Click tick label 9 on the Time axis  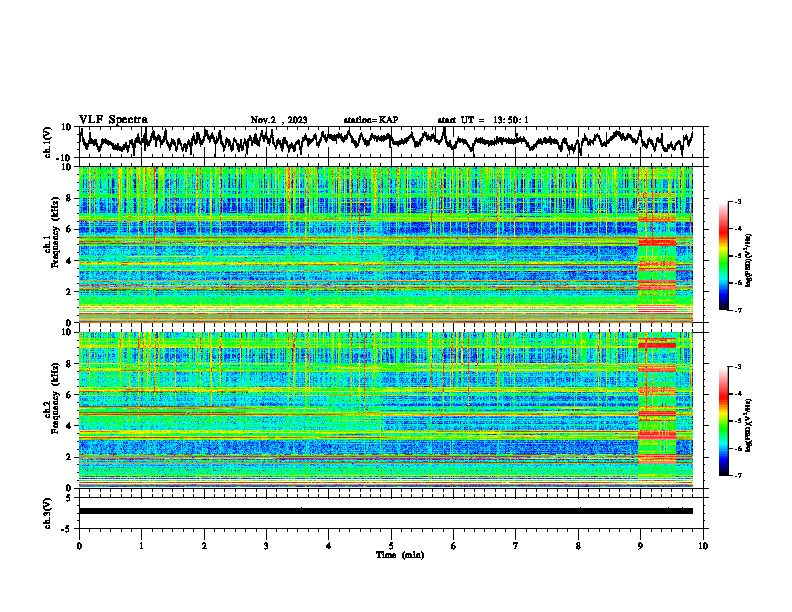(640, 546)
